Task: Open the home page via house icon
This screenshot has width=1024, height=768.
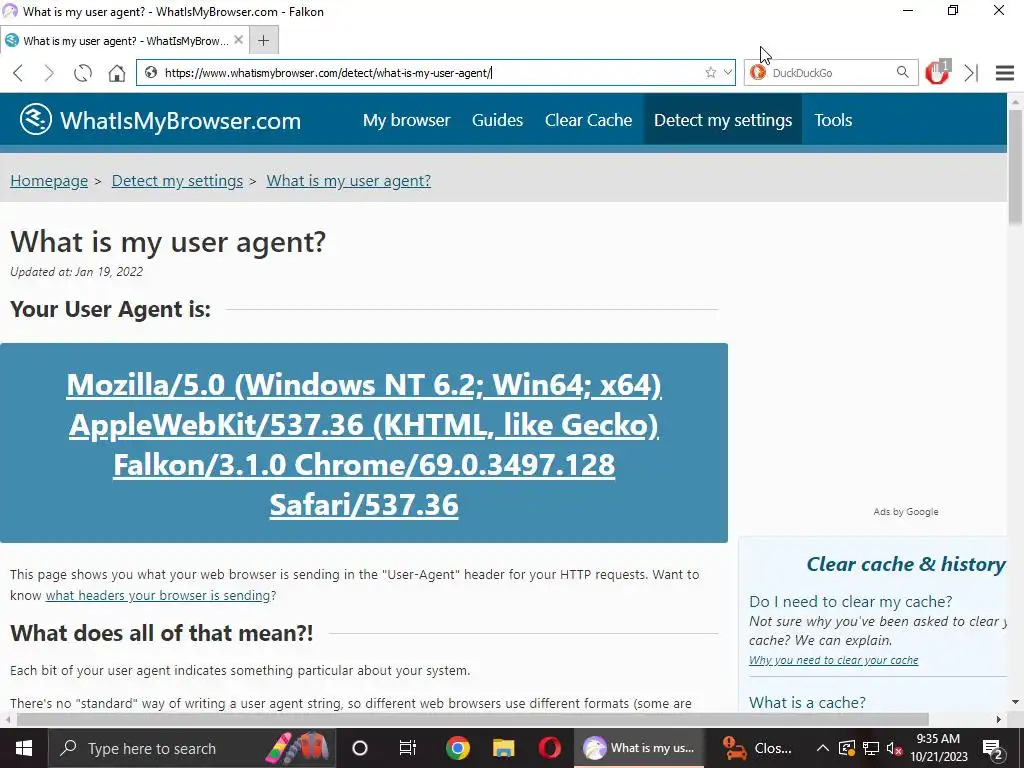Action: point(117,73)
